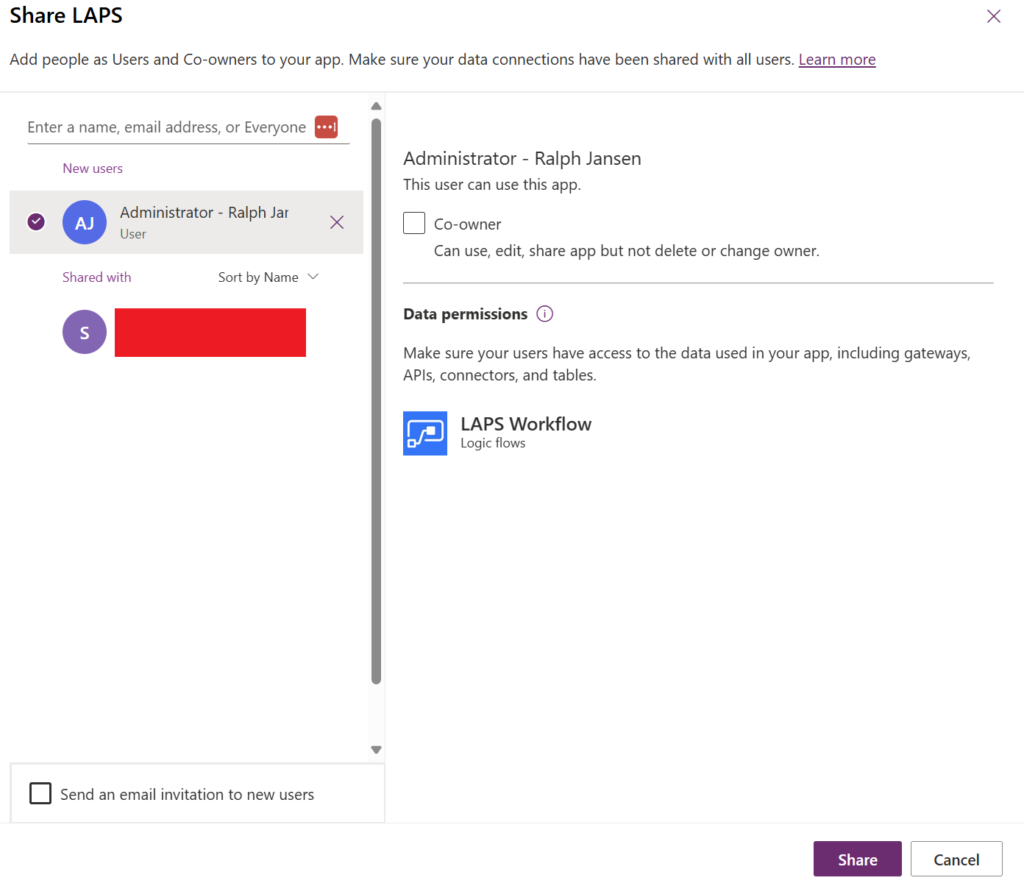This screenshot has width=1024, height=886.
Task: Enable the Co-owner checkbox
Action: [414, 223]
